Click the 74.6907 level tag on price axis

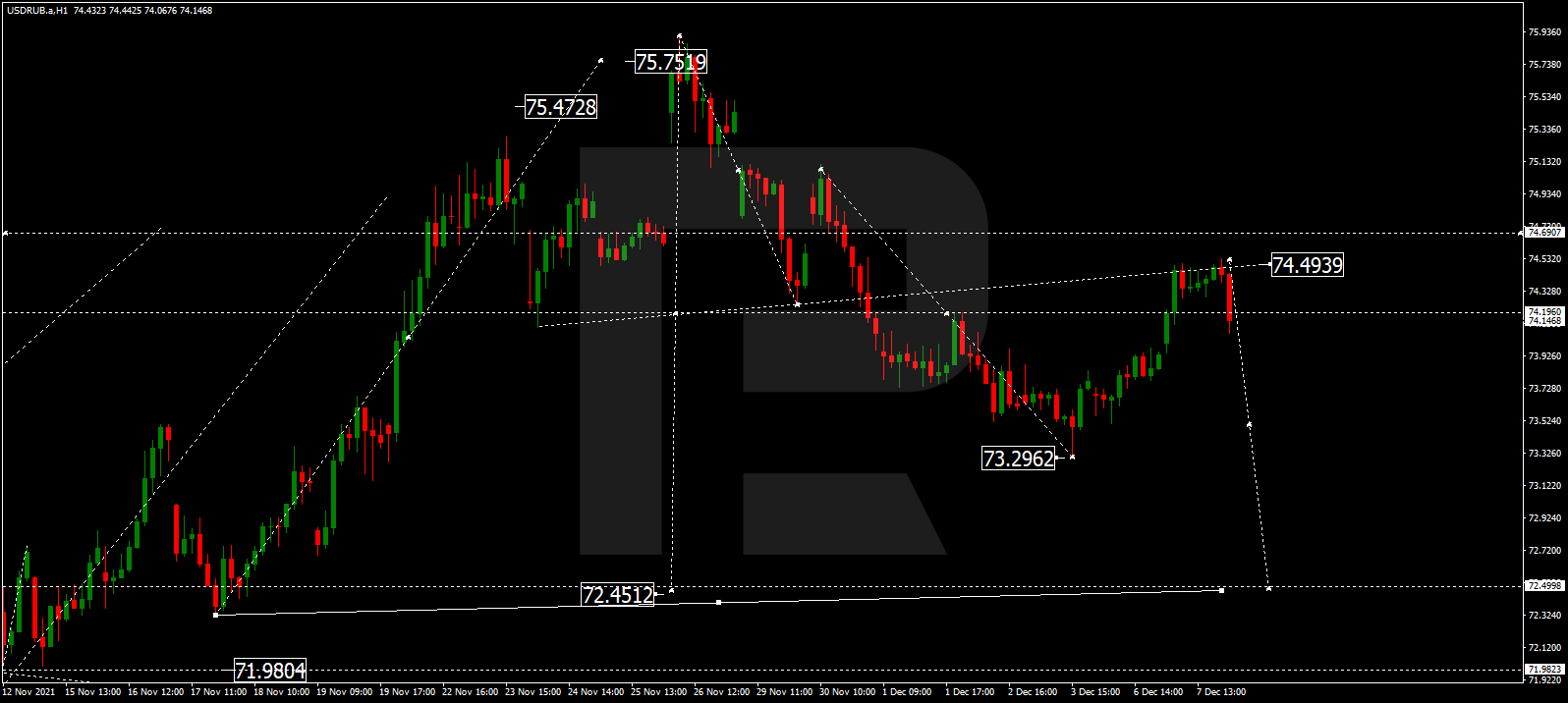[x=1543, y=233]
